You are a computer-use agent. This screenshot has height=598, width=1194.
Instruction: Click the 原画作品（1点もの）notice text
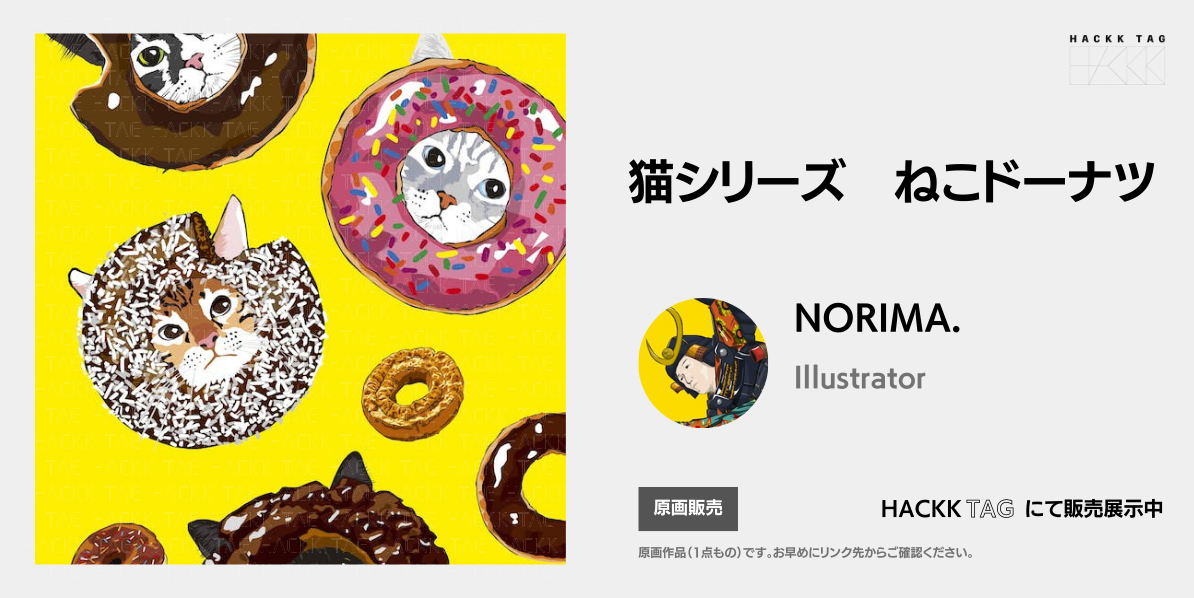click(x=806, y=553)
